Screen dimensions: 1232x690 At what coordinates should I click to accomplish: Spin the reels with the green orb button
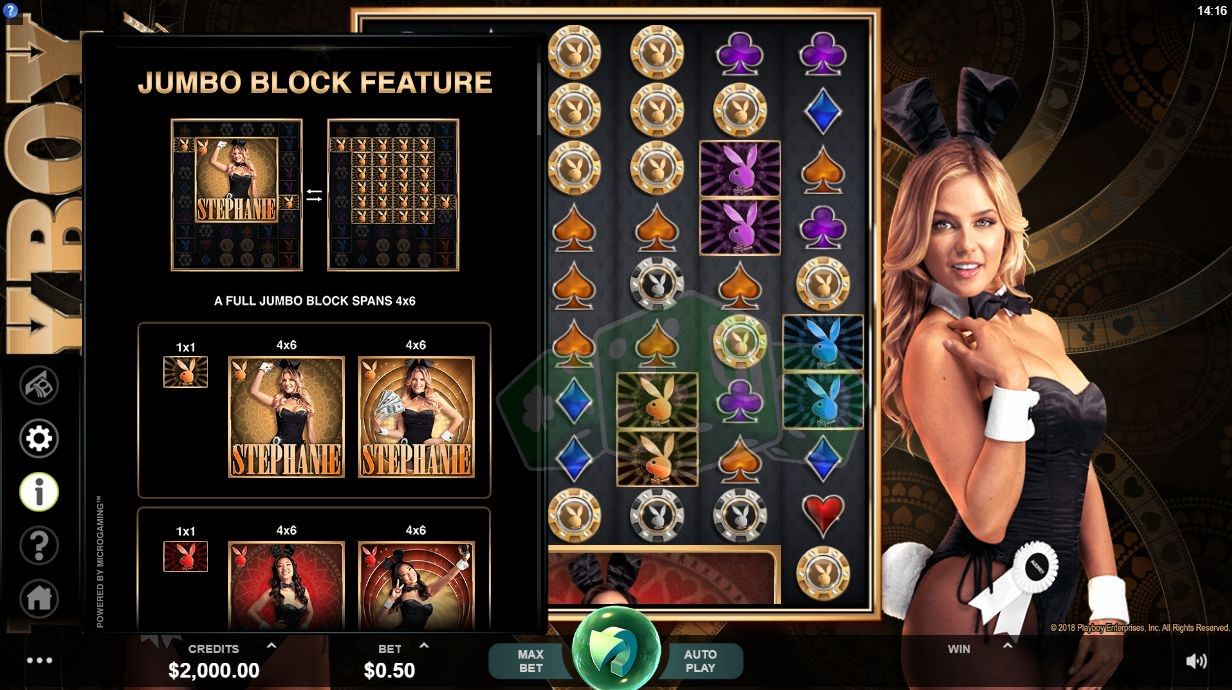(616, 648)
